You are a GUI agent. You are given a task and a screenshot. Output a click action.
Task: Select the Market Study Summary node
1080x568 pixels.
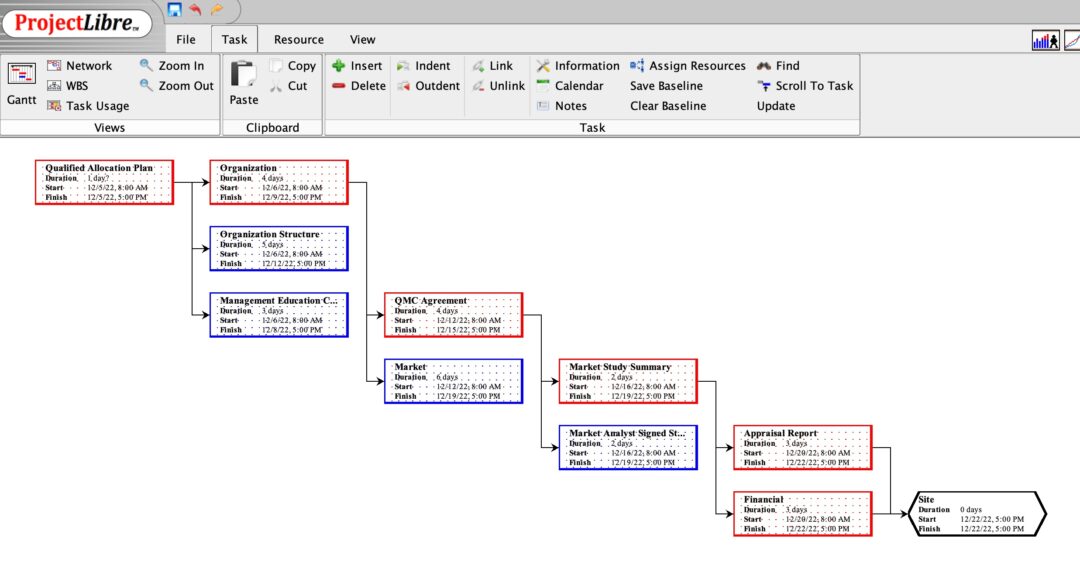coord(628,381)
